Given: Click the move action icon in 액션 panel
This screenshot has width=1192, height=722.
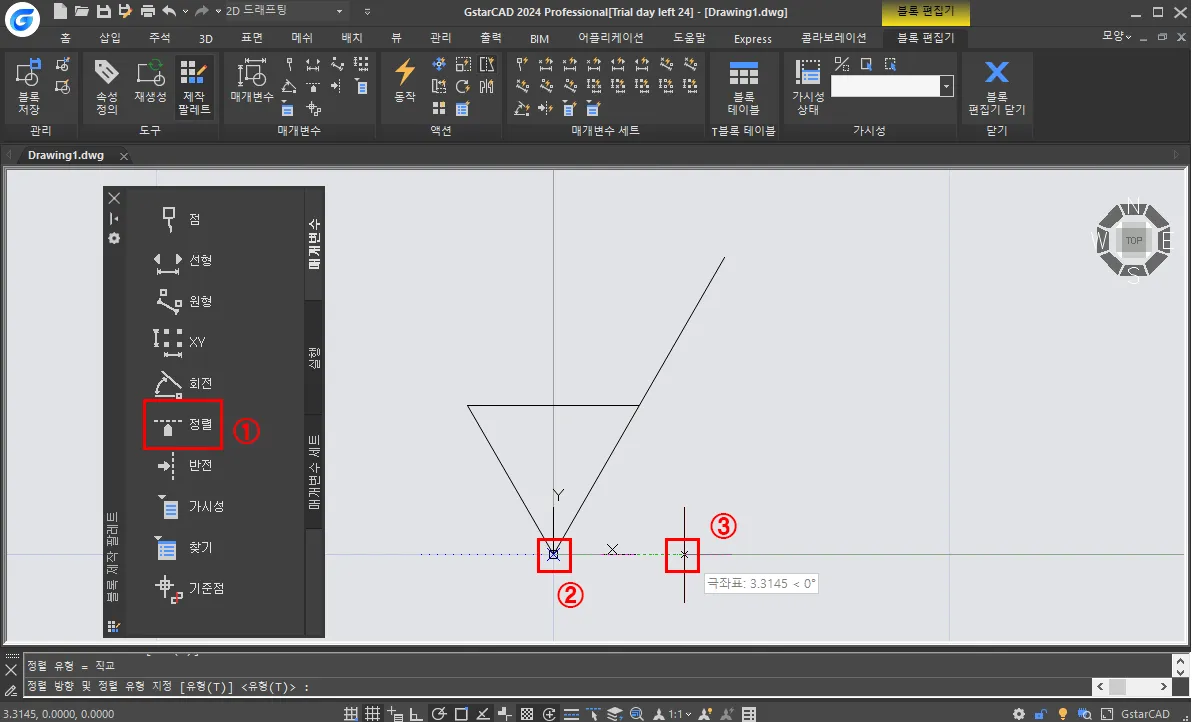Looking at the screenshot, I should tap(439, 64).
